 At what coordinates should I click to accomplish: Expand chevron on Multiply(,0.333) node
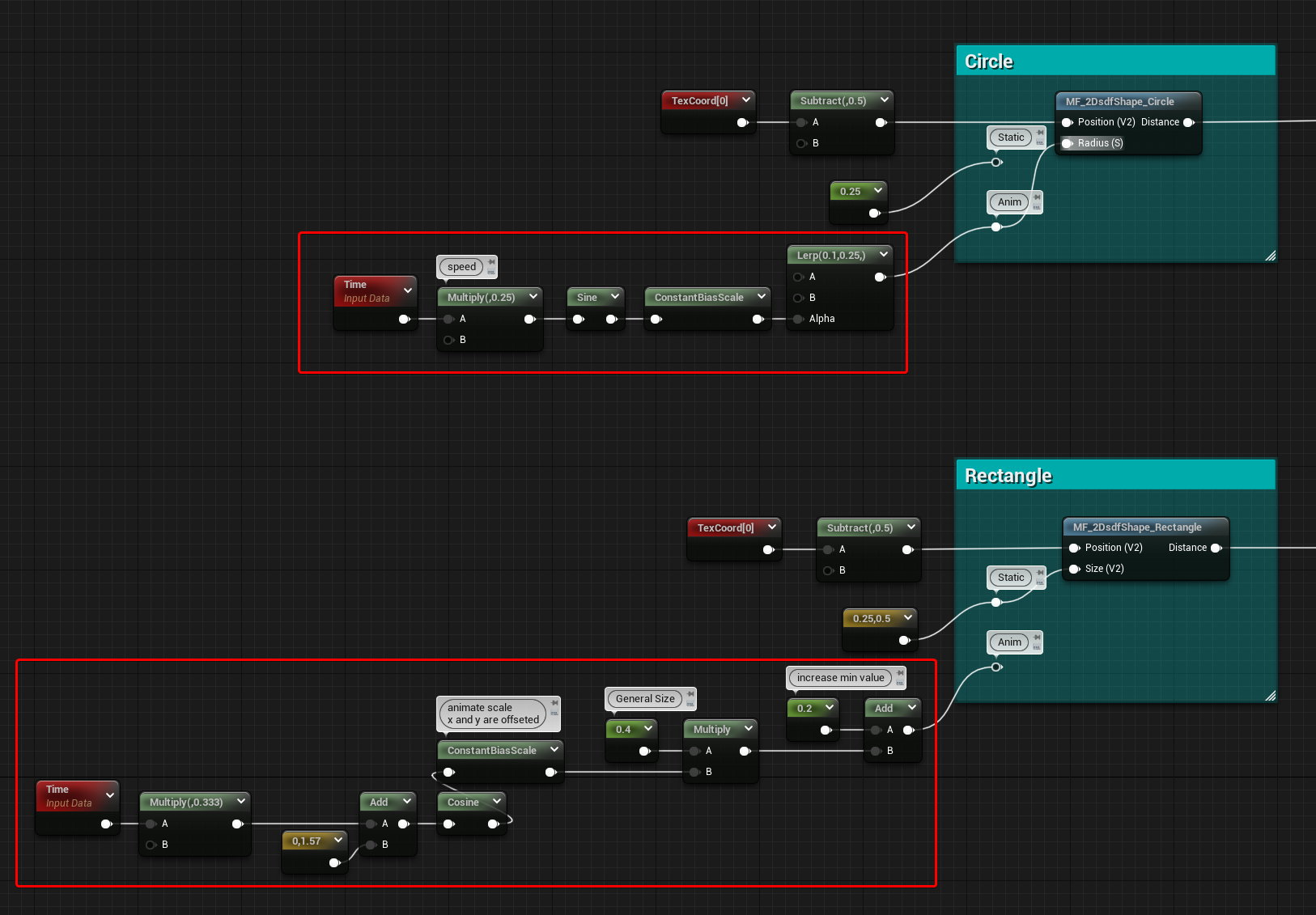coord(241,802)
